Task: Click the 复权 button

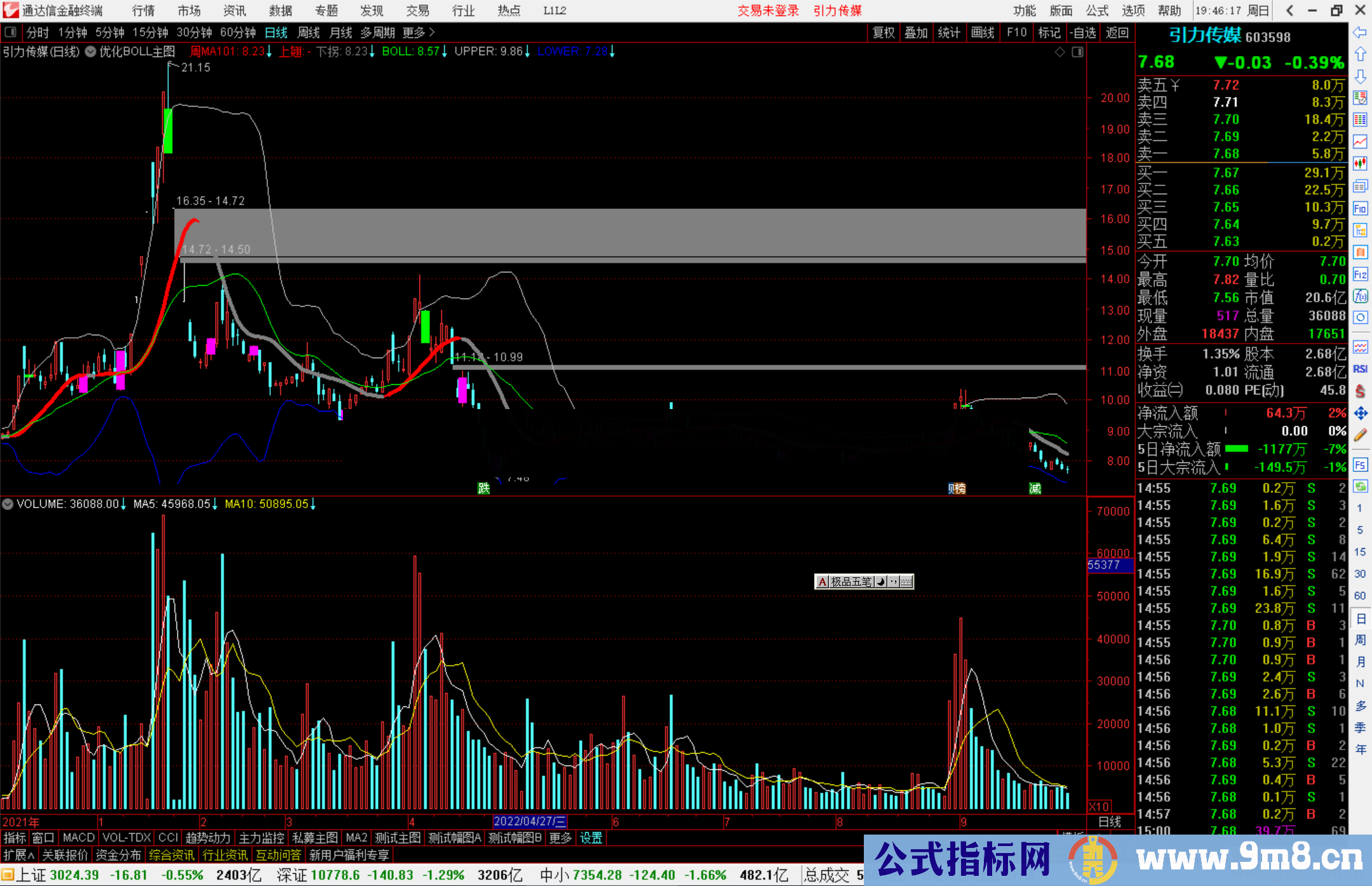Action: point(884,32)
